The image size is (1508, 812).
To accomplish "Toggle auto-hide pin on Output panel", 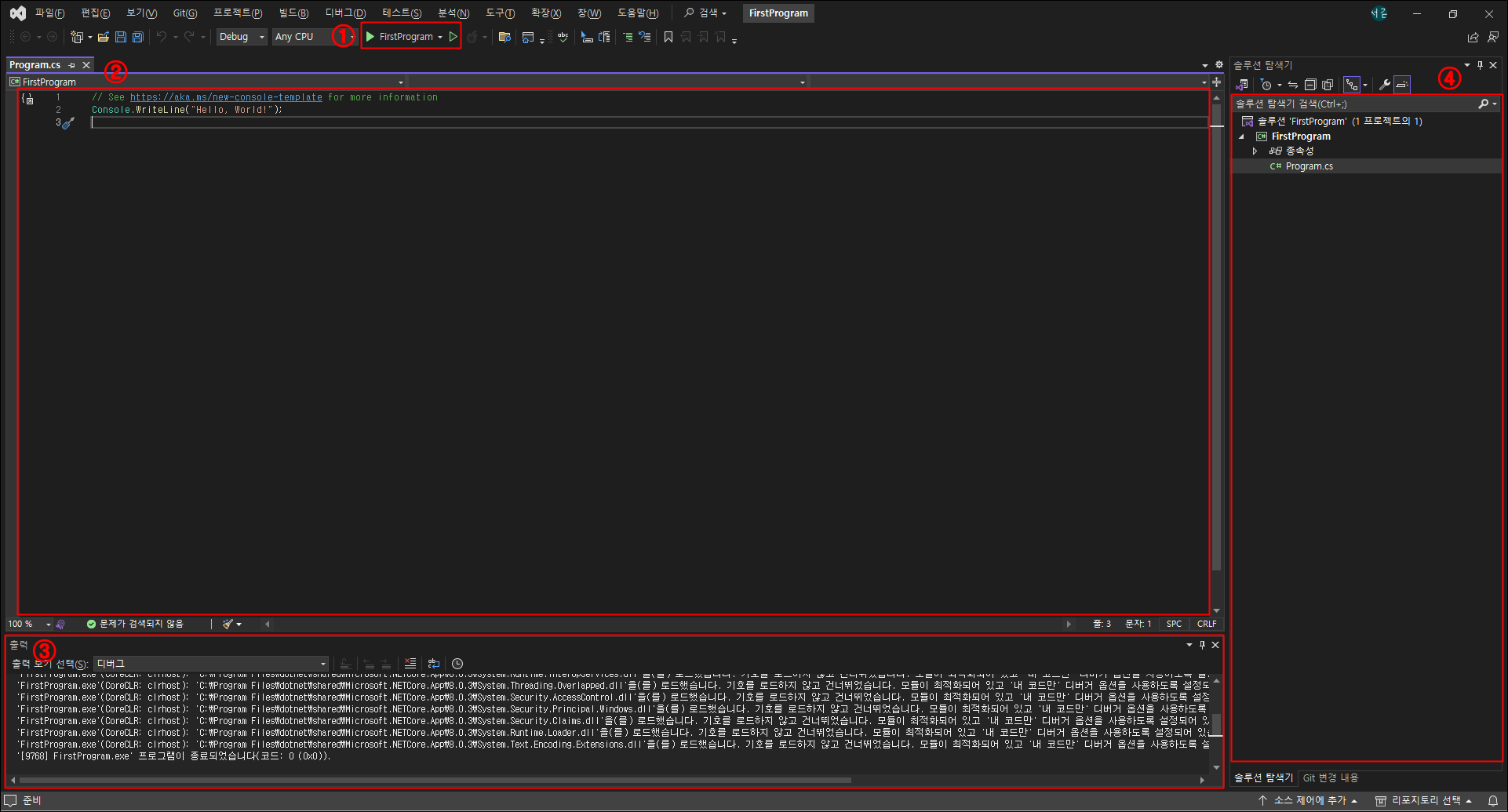I will (x=1202, y=645).
